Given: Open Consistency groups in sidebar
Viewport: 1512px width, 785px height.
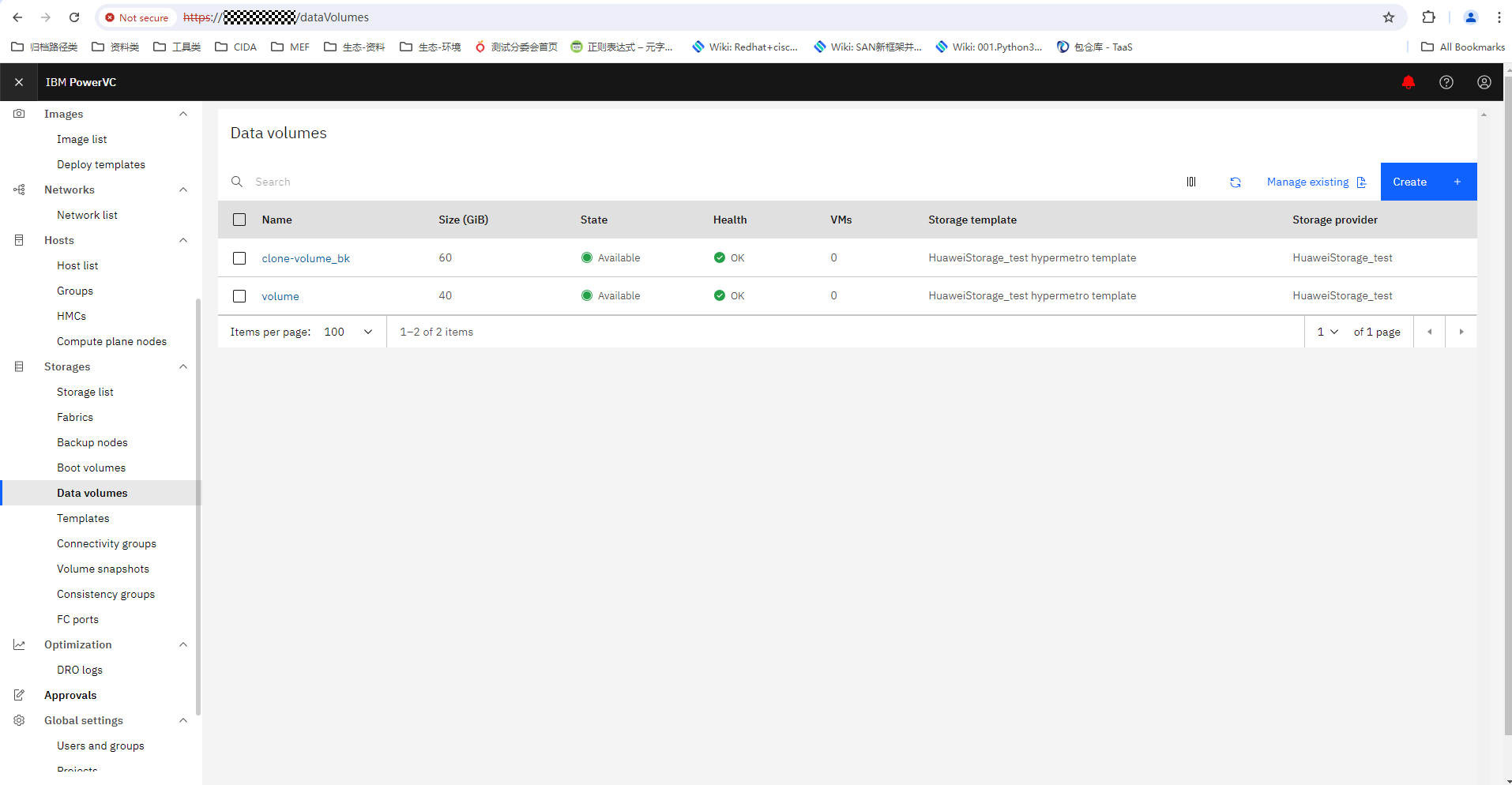Looking at the screenshot, I should [x=106, y=594].
